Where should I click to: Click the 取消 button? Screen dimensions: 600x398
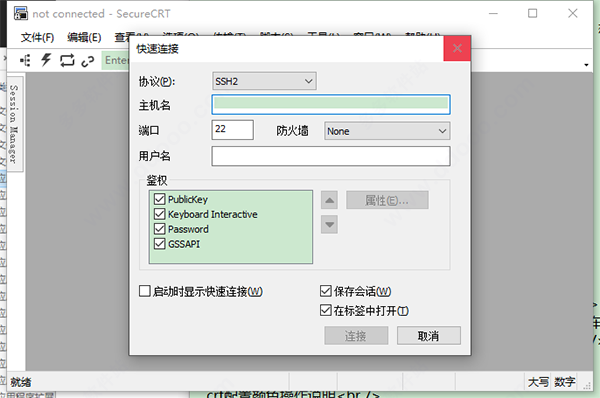pos(429,336)
